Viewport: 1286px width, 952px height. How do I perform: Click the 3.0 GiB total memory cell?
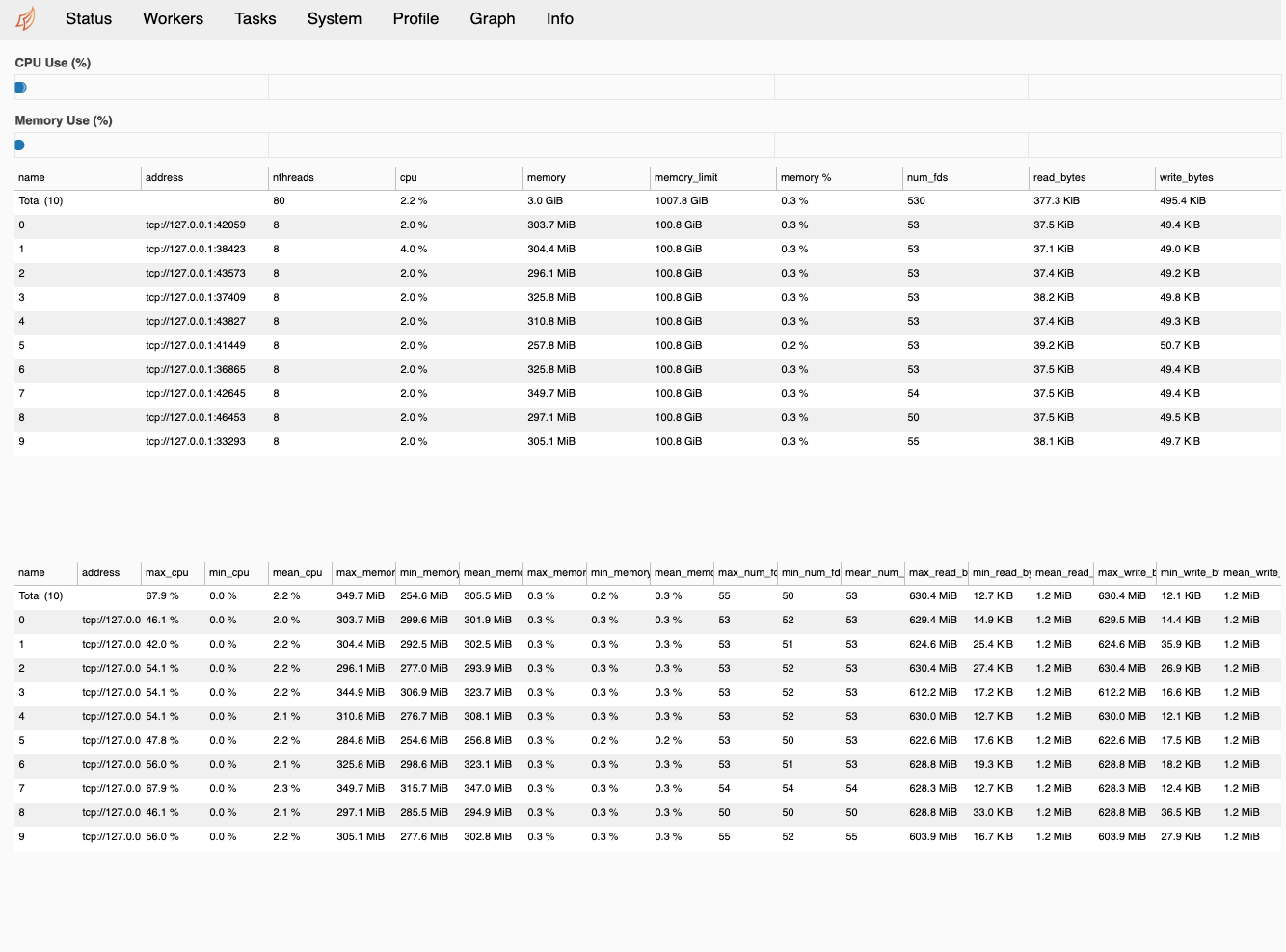pos(545,200)
